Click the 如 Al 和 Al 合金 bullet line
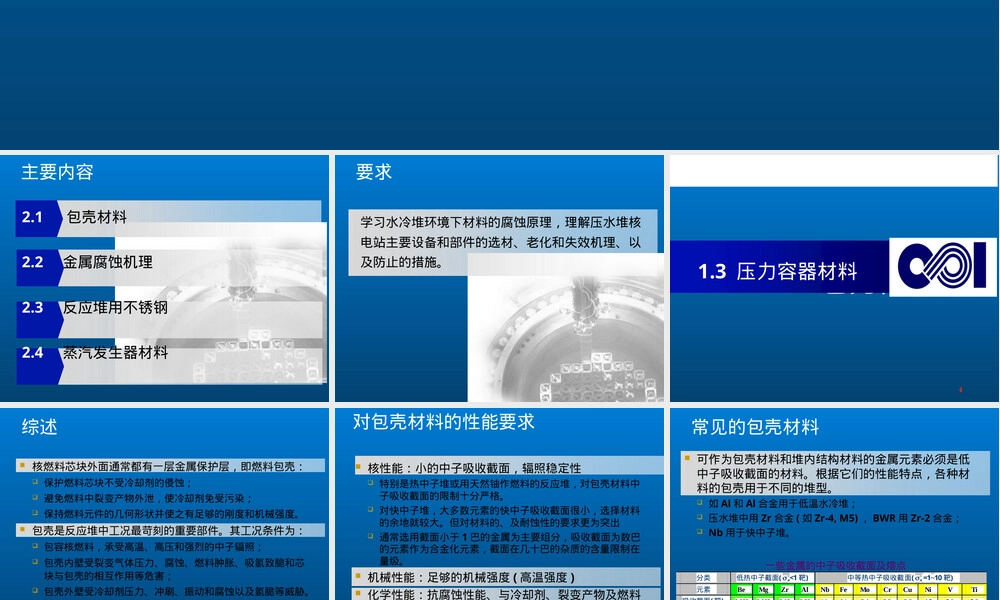The image size is (1000, 600). (x=781, y=503)
